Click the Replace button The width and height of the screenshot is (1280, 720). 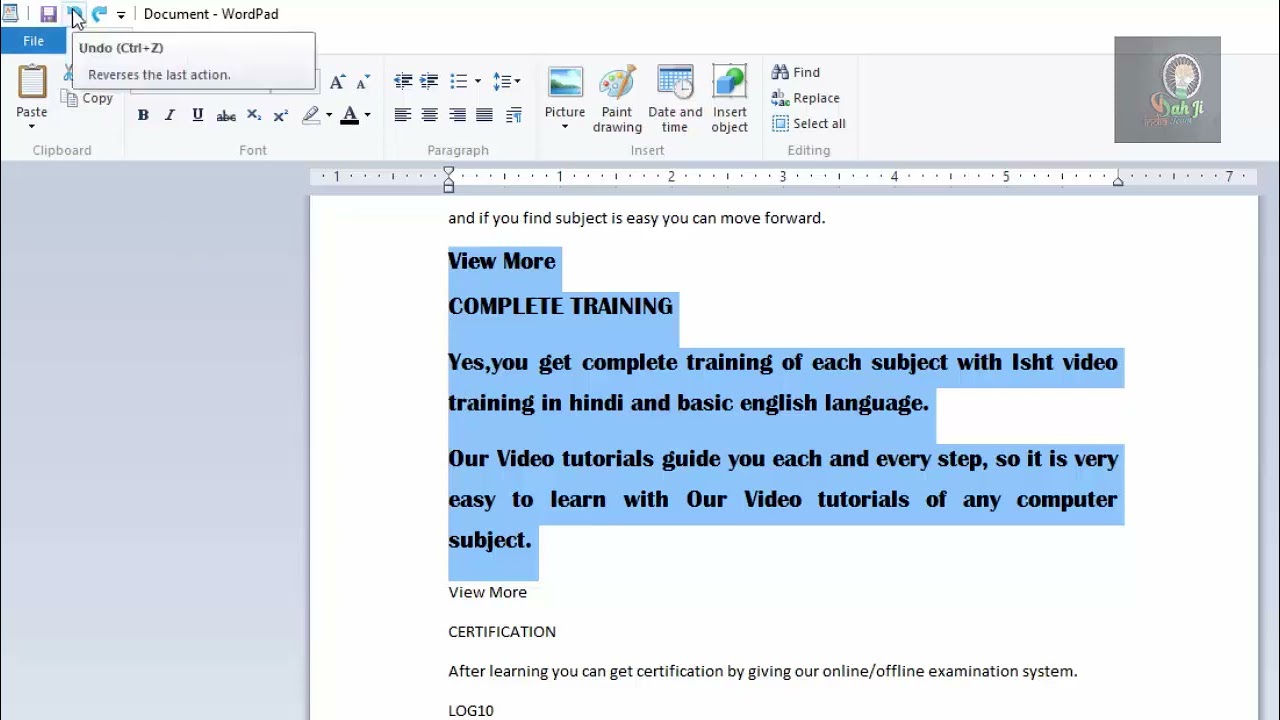pos(806,98)
